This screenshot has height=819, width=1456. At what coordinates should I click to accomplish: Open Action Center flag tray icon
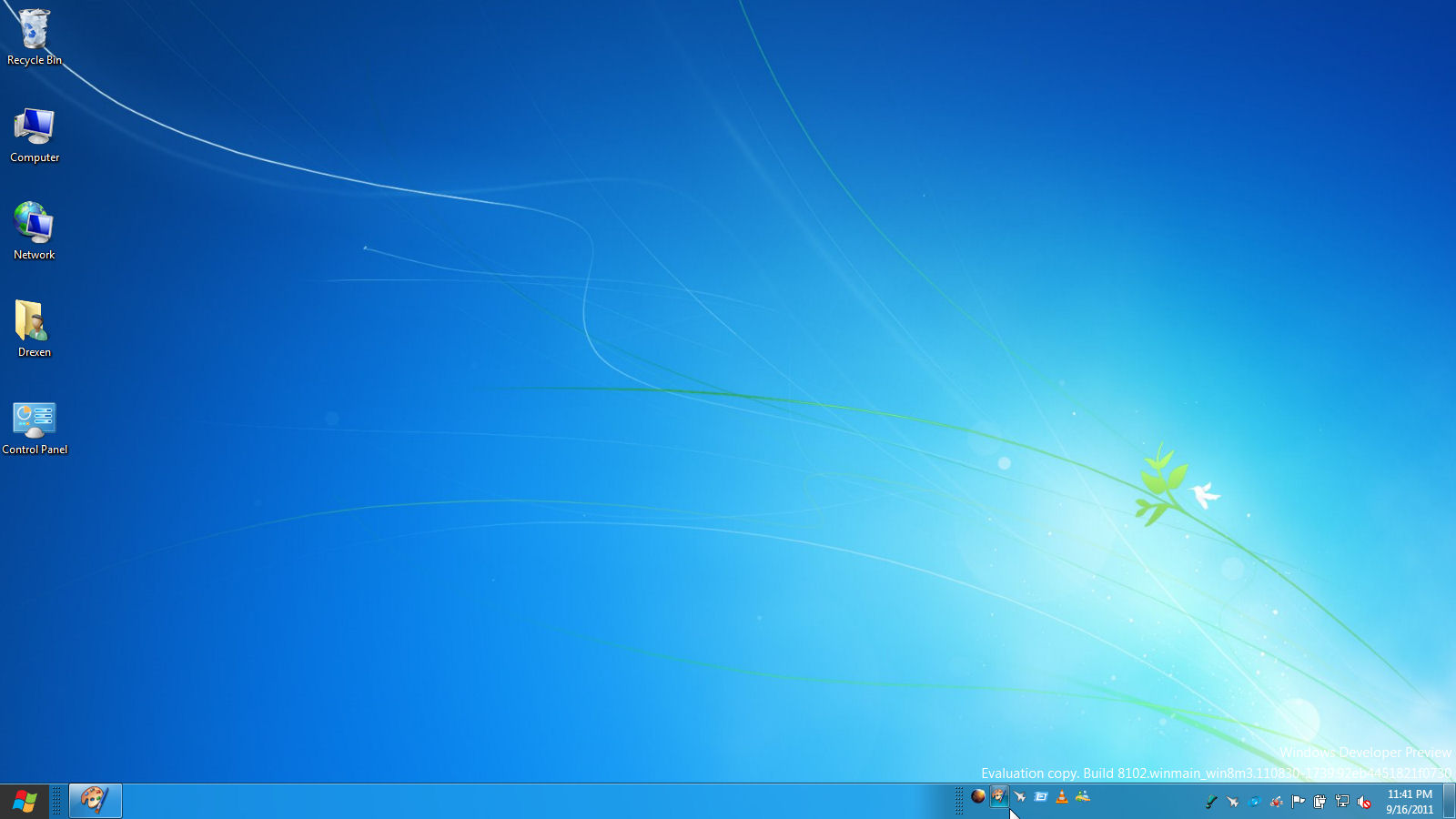(1299, 802)
